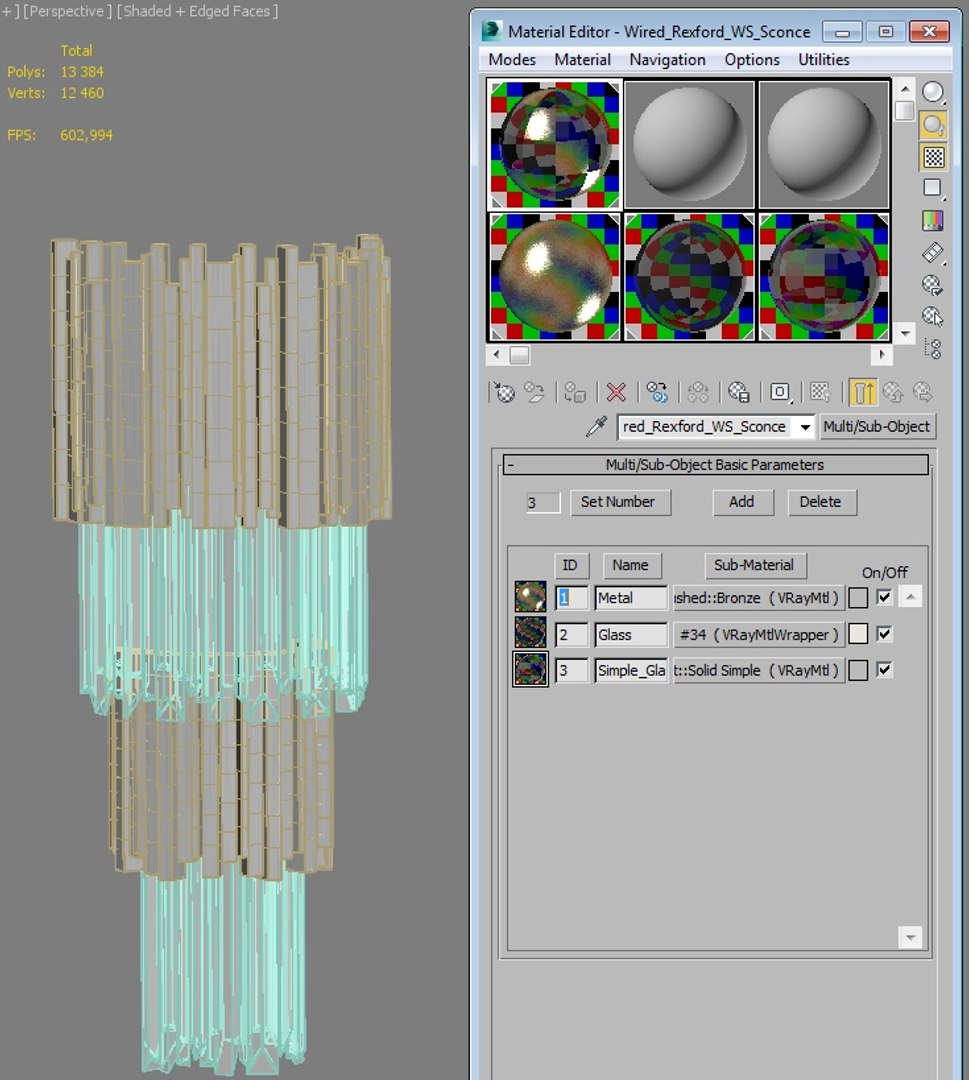Viewport: 969px width, 1080px height.
Task: Toggle the Show End Result icon
Action: (x=862, y=393)
